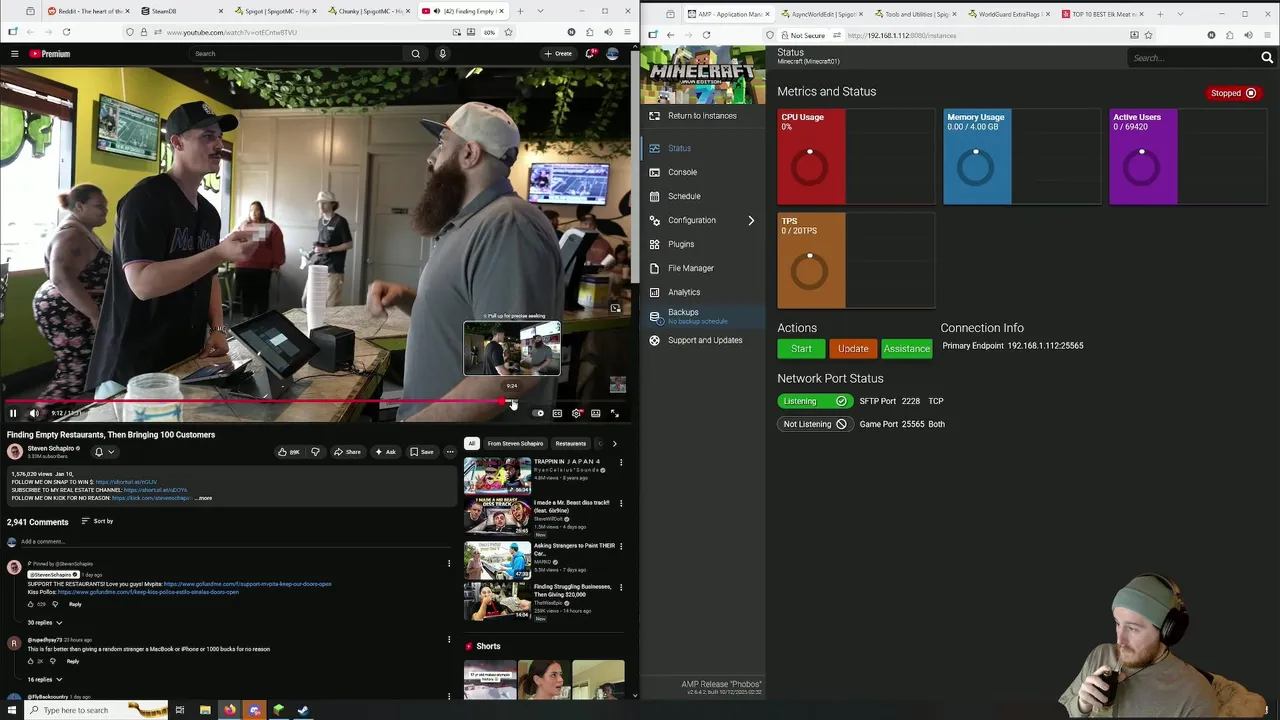Mute the YouTube video volume icon
This screenshot has height=720, width=1280.
coord(34,413)
